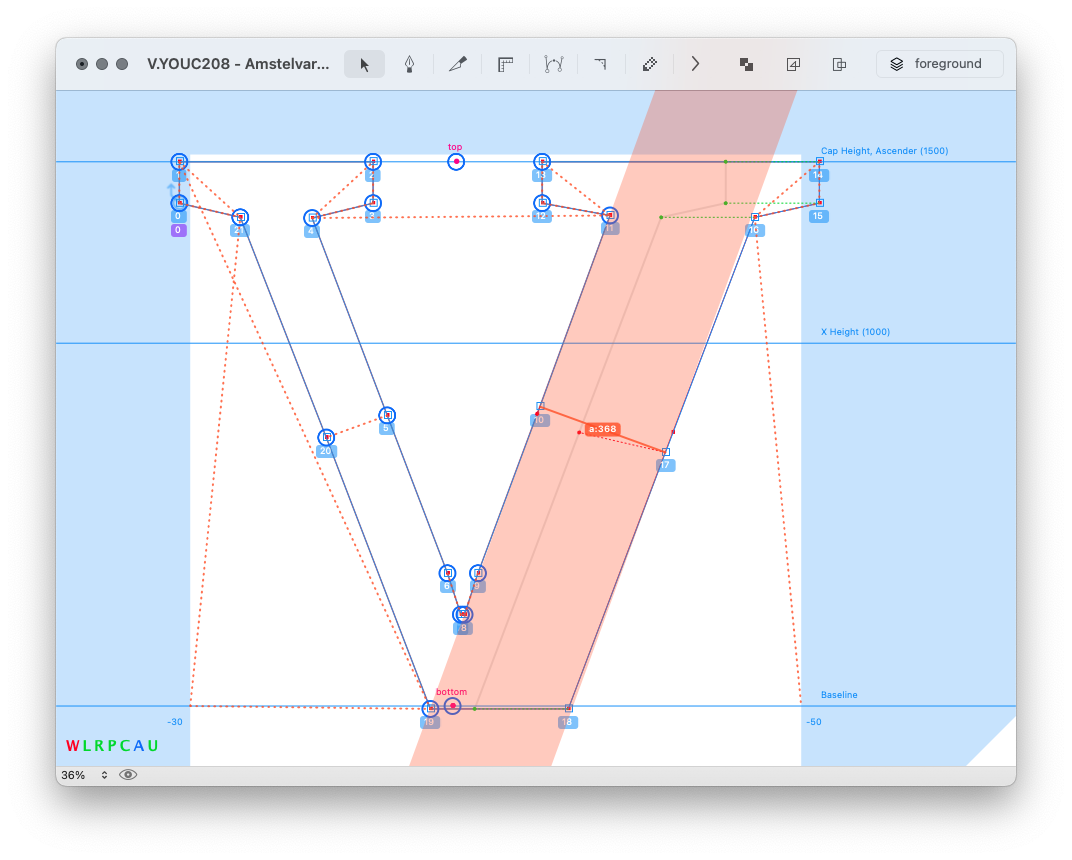Click the stacked frames icon in toolbar
The image size is (1072, 860).
tap(793, 64)
